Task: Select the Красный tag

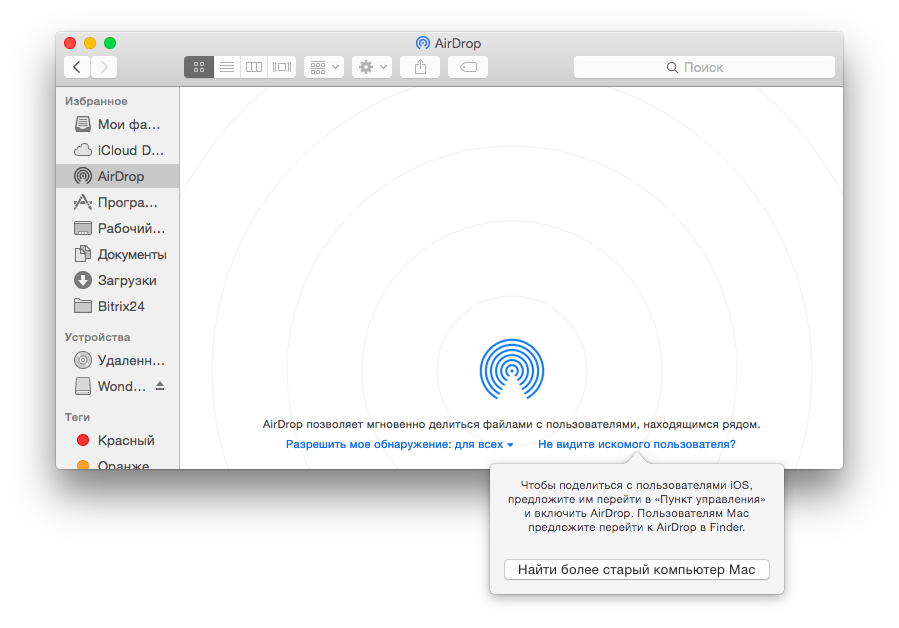Action: (118, 440)
